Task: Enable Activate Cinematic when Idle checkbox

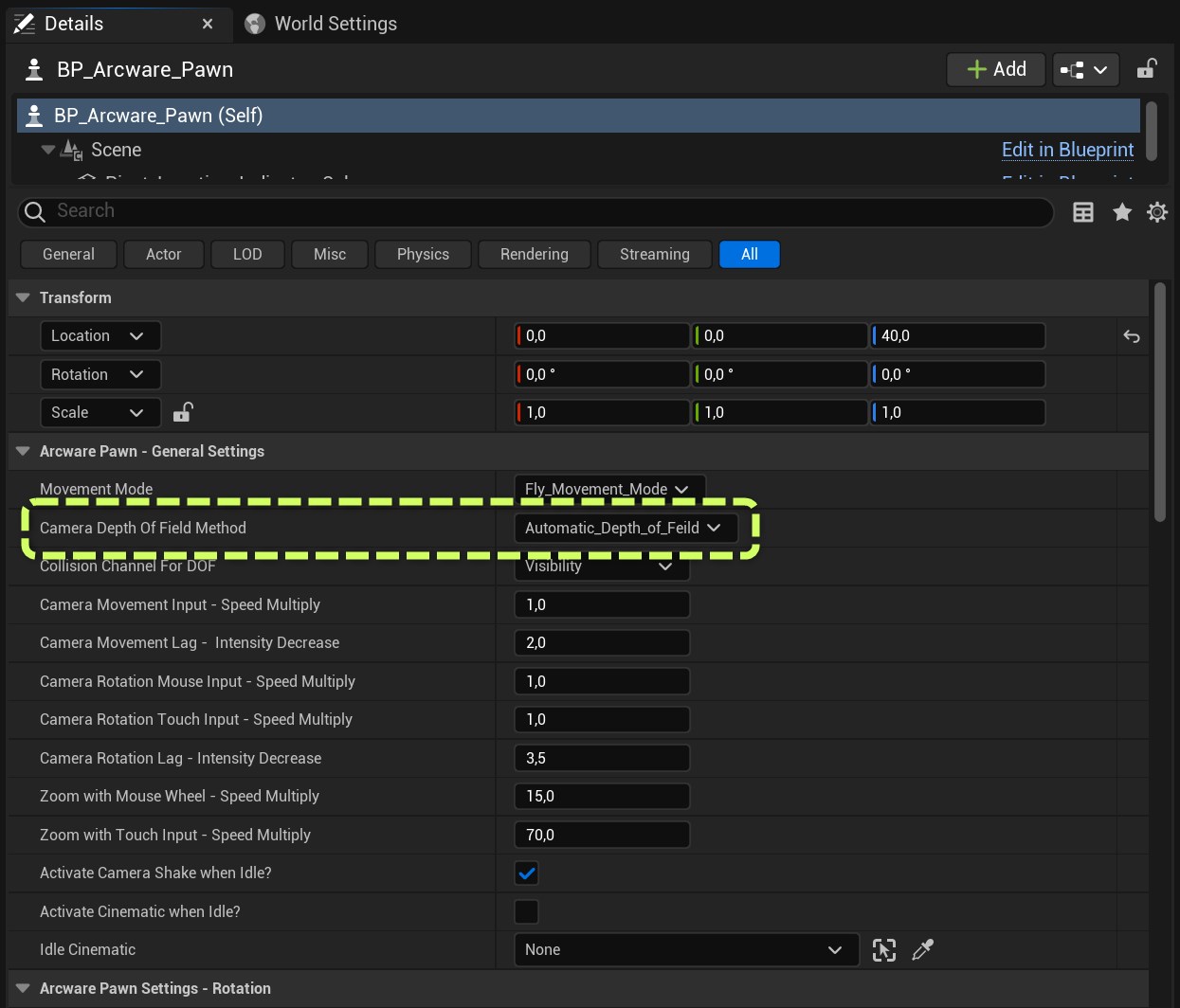Action: (x=526, y=911)
